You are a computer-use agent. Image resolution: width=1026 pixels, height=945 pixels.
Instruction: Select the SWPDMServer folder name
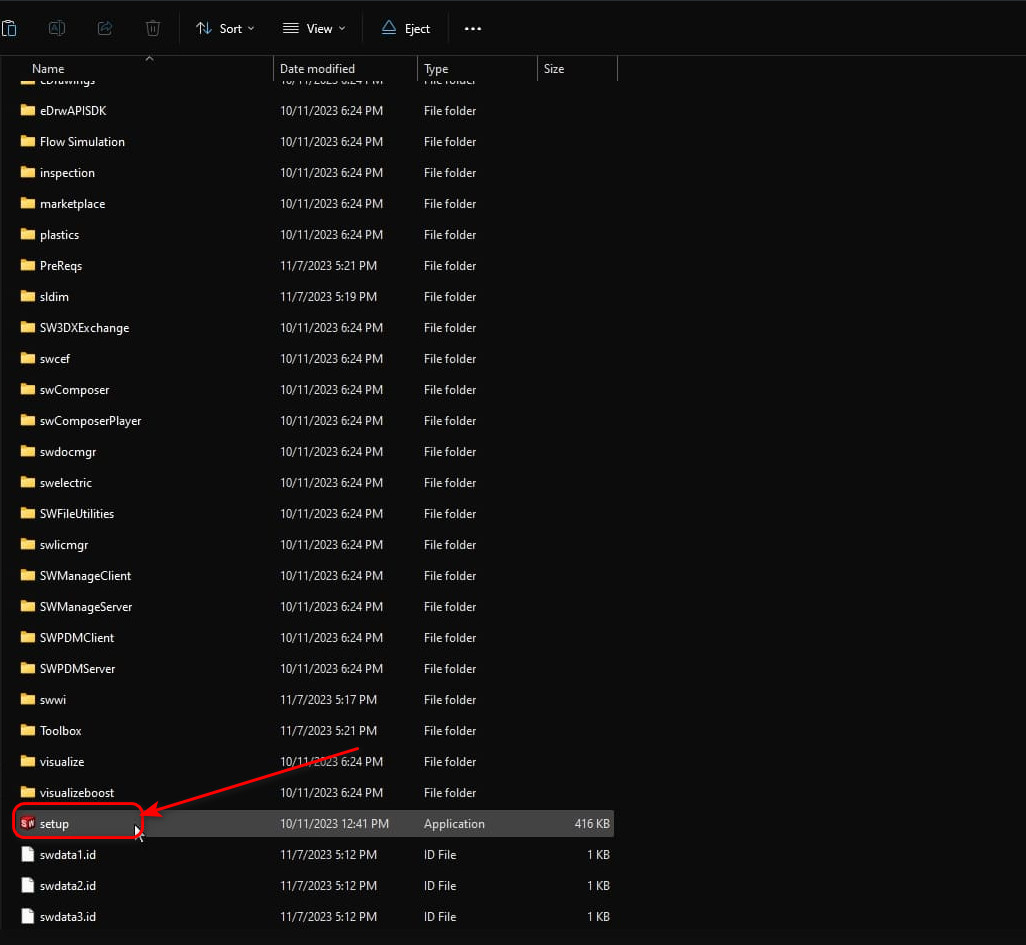77,669
